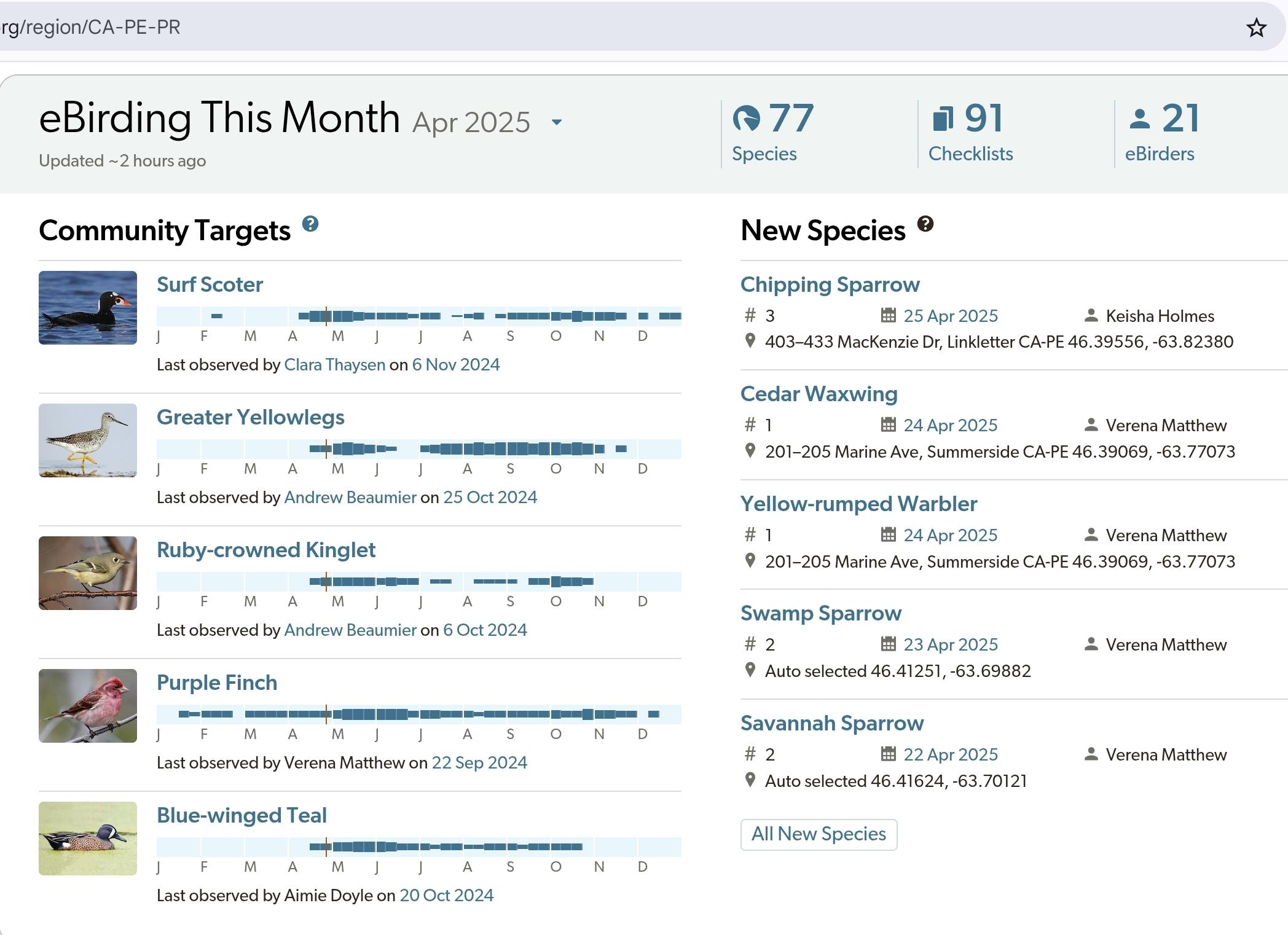This screenshot has width=1288, height=935.
Task: Open the Surf Scoter species link
Action: pos(210,284)
